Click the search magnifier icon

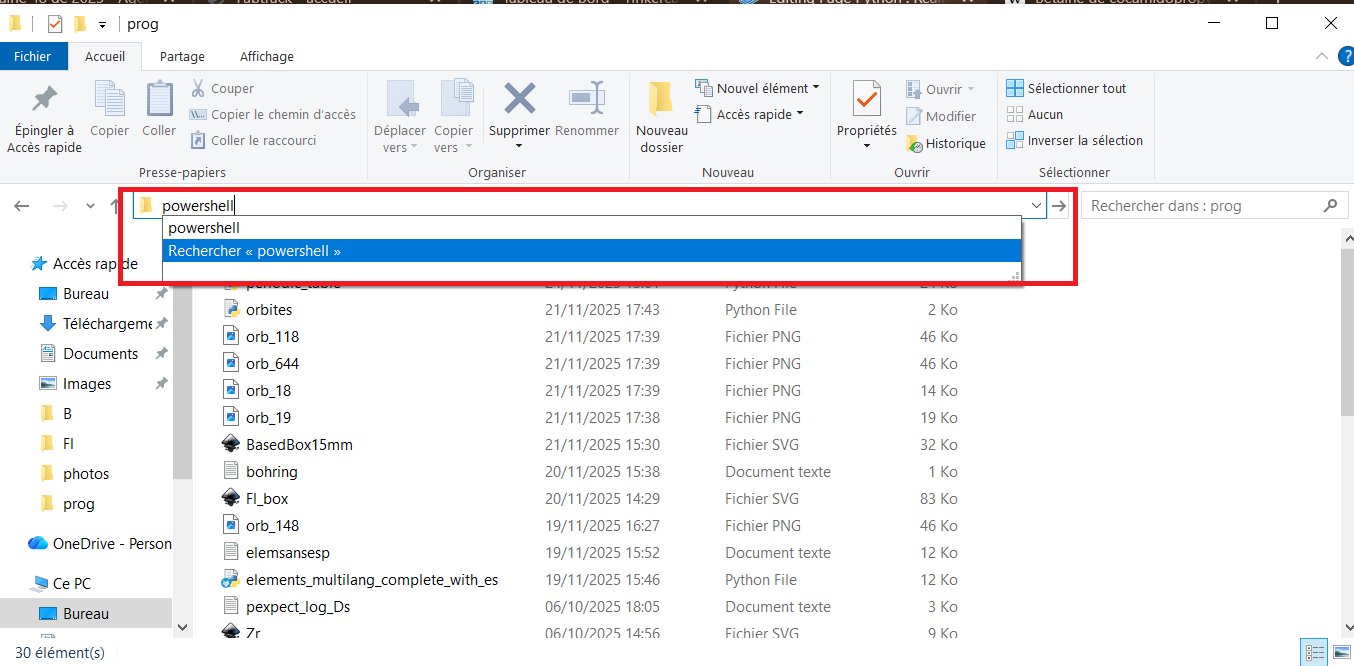click(x=1330, y=206)
